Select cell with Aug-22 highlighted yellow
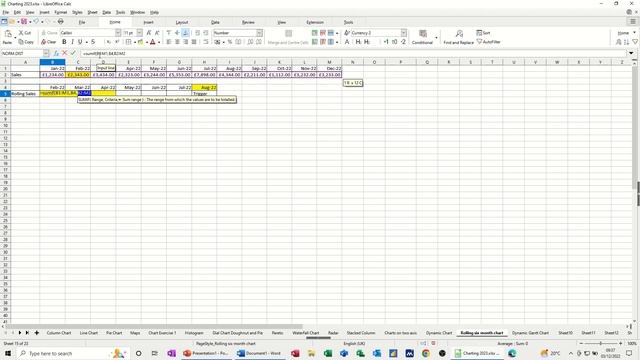640x360 pixels. pos(204,87)
